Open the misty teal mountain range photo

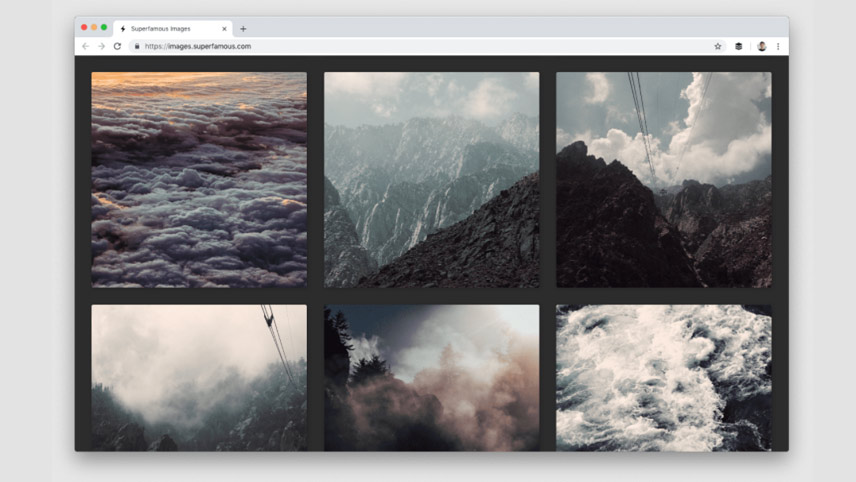pyautogui.click(x=431, y=180)
